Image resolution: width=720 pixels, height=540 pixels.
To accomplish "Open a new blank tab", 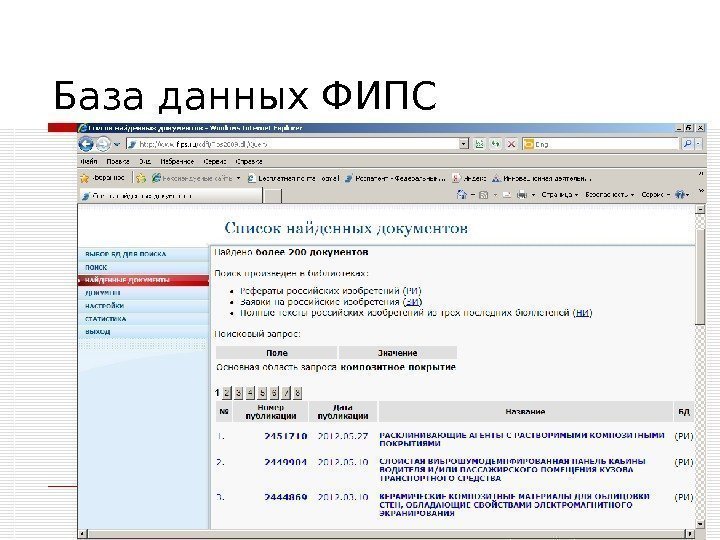I will click(x=273, y=196).
